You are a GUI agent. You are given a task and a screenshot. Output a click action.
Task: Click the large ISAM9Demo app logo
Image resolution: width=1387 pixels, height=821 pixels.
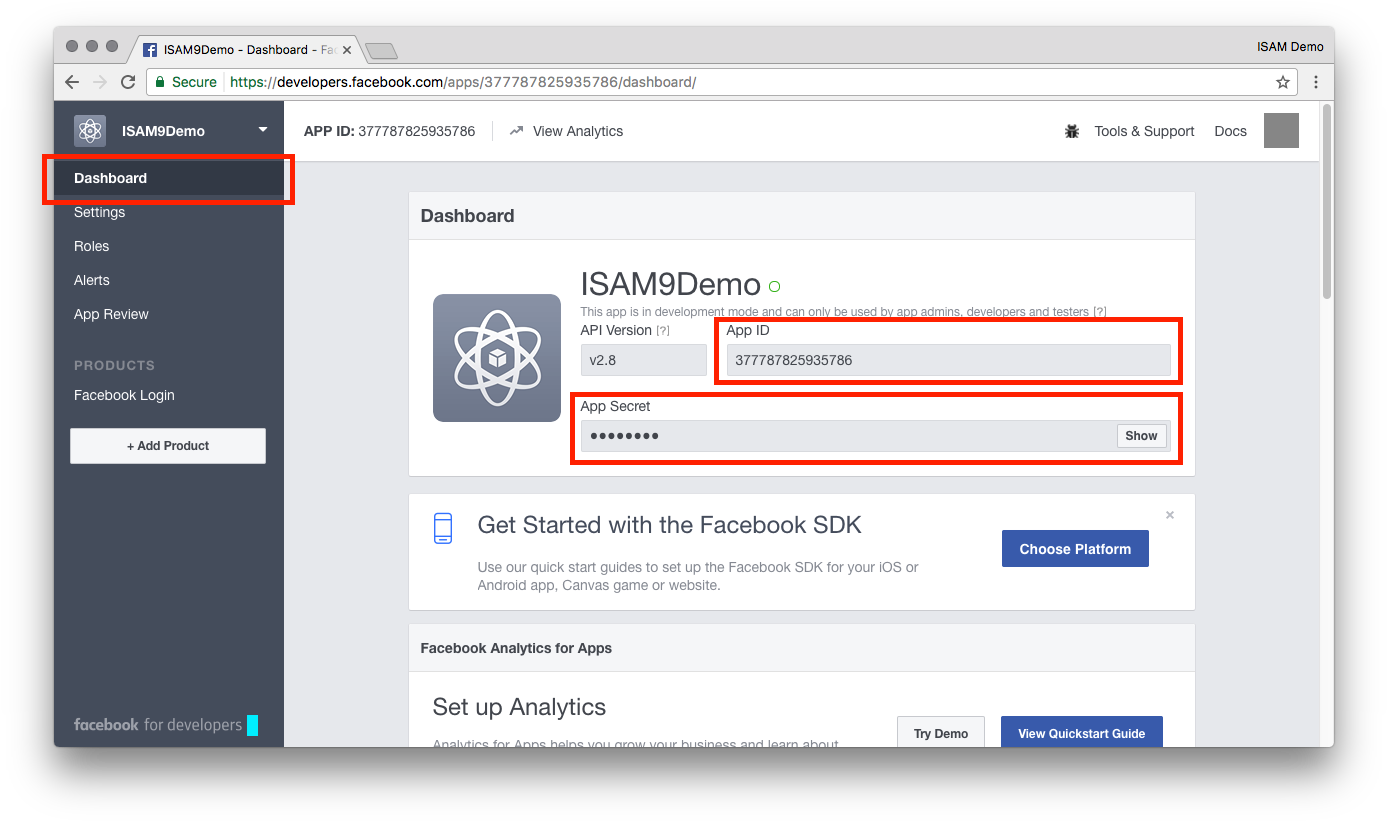497,358
